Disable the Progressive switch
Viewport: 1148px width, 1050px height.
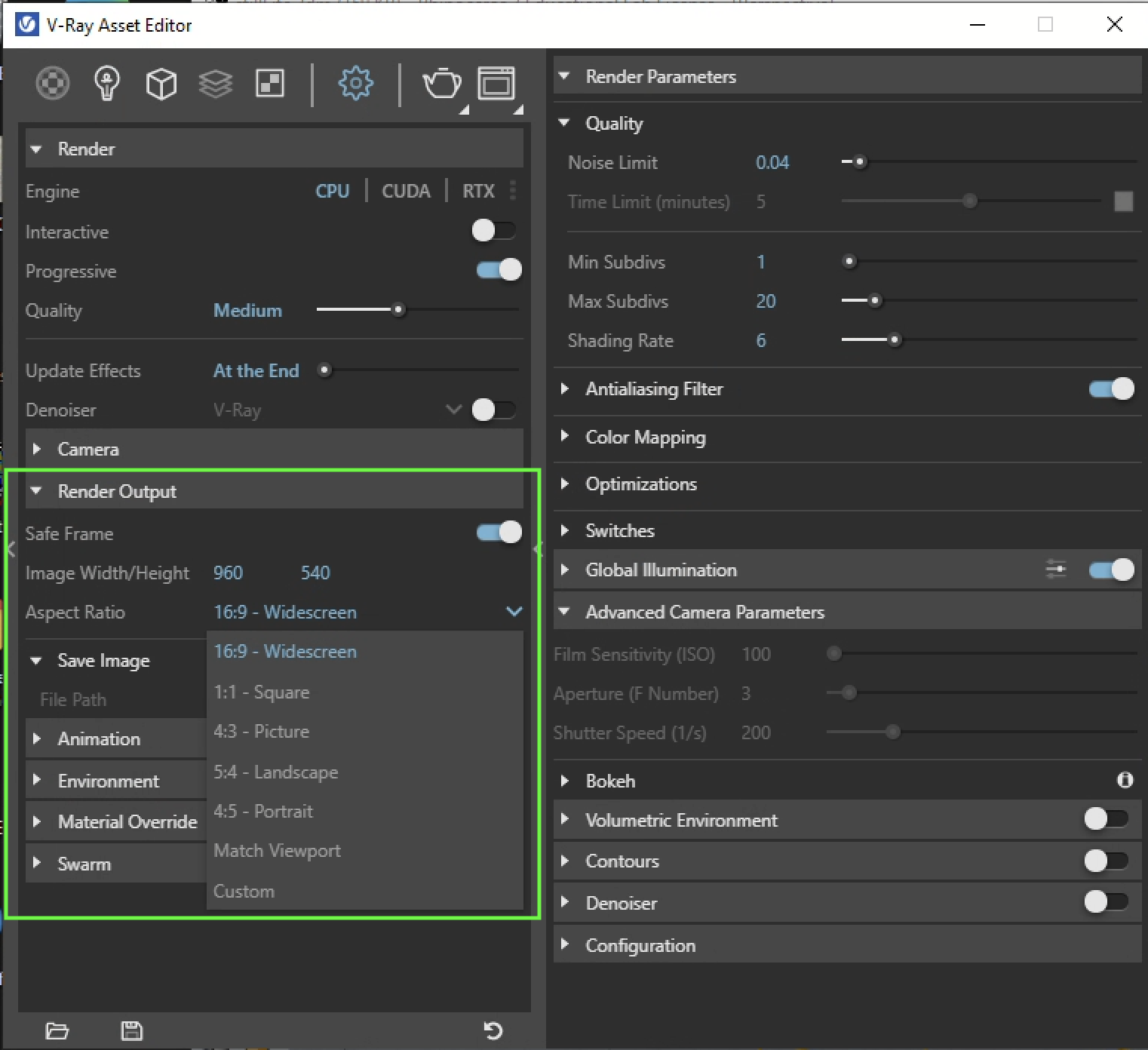(499, 270)
